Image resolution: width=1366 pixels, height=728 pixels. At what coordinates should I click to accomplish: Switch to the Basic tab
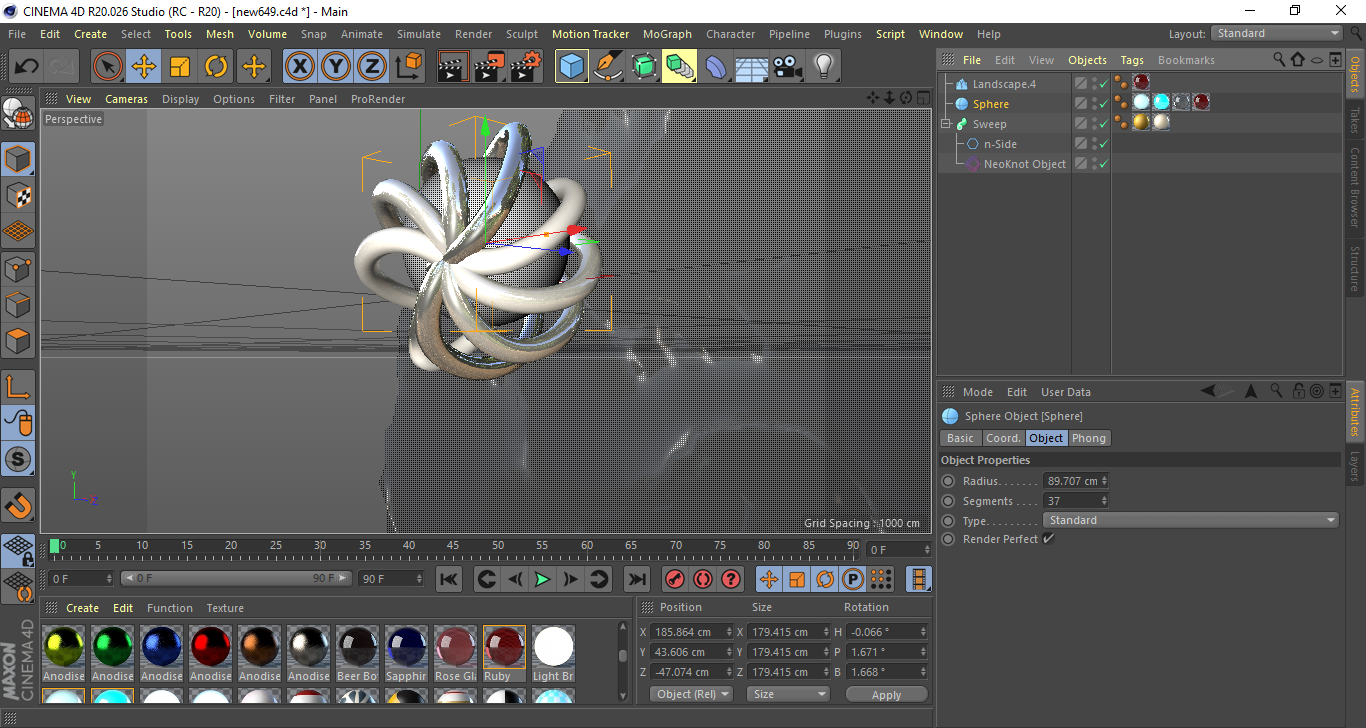(960, 438)
